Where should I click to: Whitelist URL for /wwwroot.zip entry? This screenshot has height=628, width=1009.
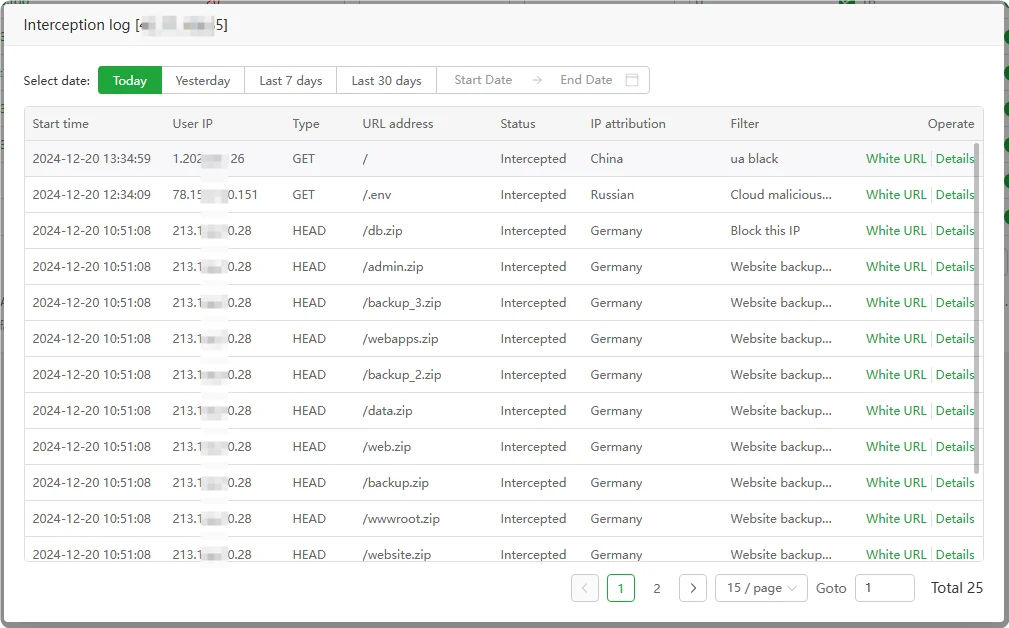[895, 519]
